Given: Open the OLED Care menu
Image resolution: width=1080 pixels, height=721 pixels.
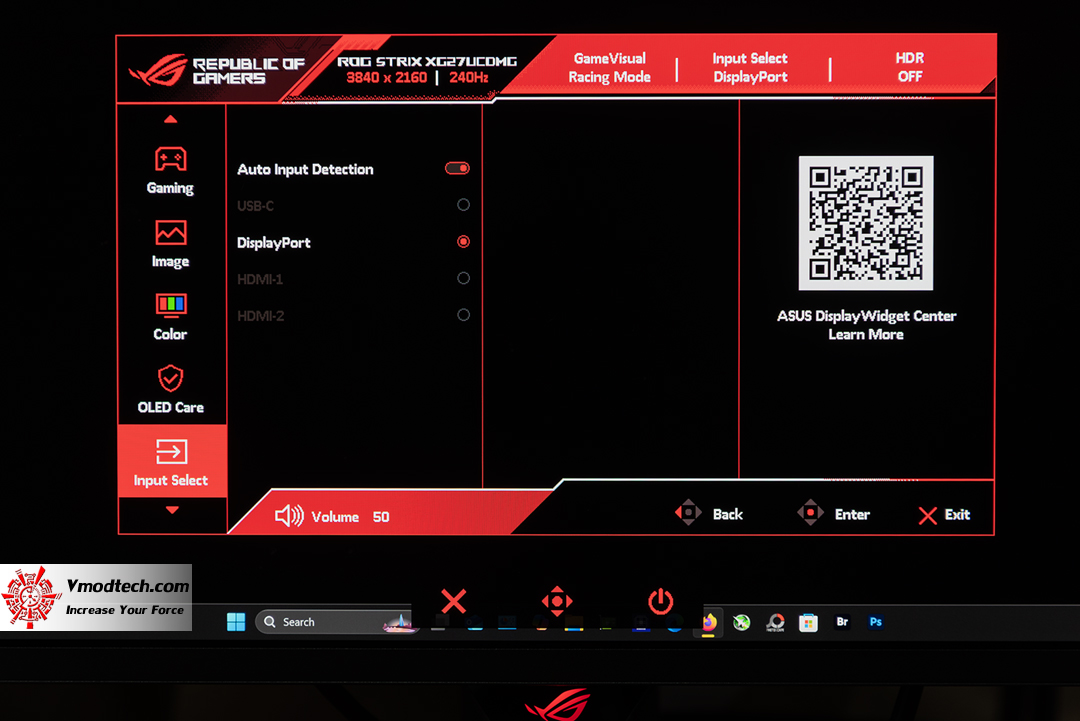Looking at the screenshot, I should 170,390.
